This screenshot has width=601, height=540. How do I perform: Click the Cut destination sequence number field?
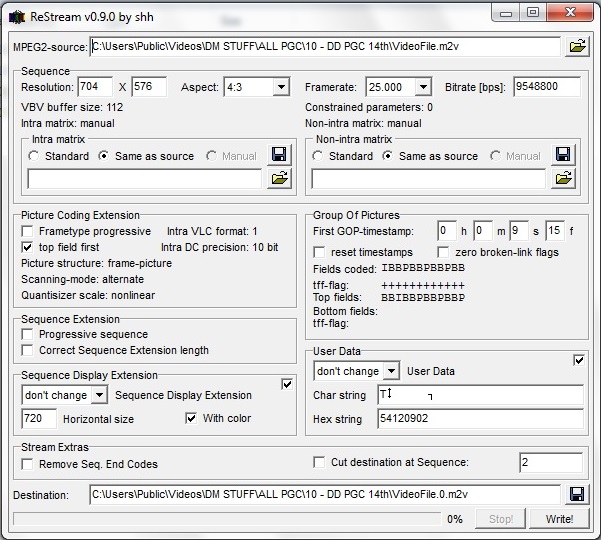551,463
